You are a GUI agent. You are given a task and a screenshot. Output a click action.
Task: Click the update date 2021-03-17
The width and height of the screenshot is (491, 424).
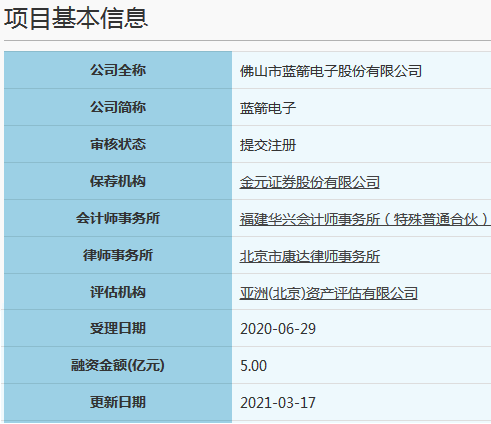(278, 403)
